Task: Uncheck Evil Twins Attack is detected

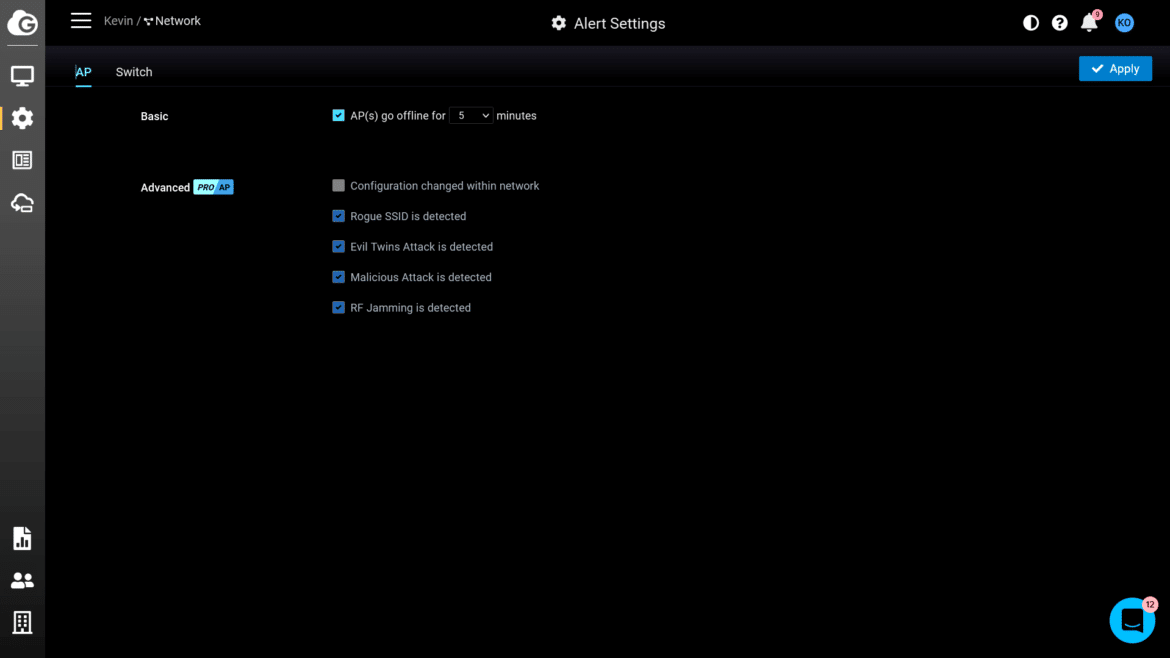Action: [339, 247]
